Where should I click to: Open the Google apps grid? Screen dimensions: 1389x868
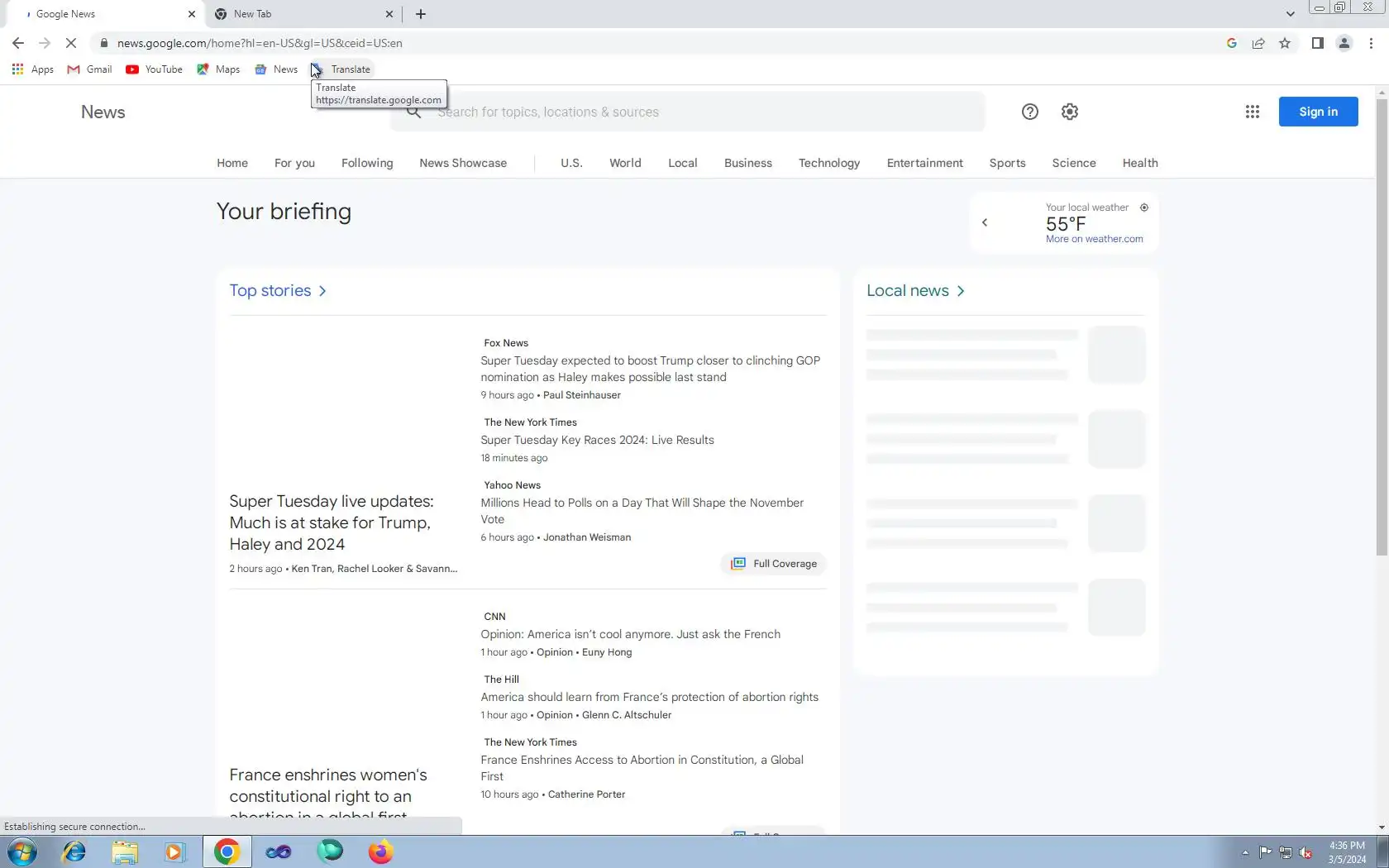(1253, 112)
